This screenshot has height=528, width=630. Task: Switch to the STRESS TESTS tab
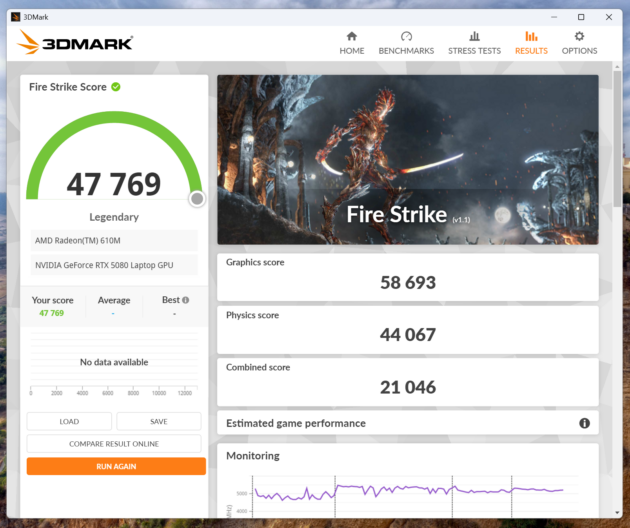click(474, 51)
